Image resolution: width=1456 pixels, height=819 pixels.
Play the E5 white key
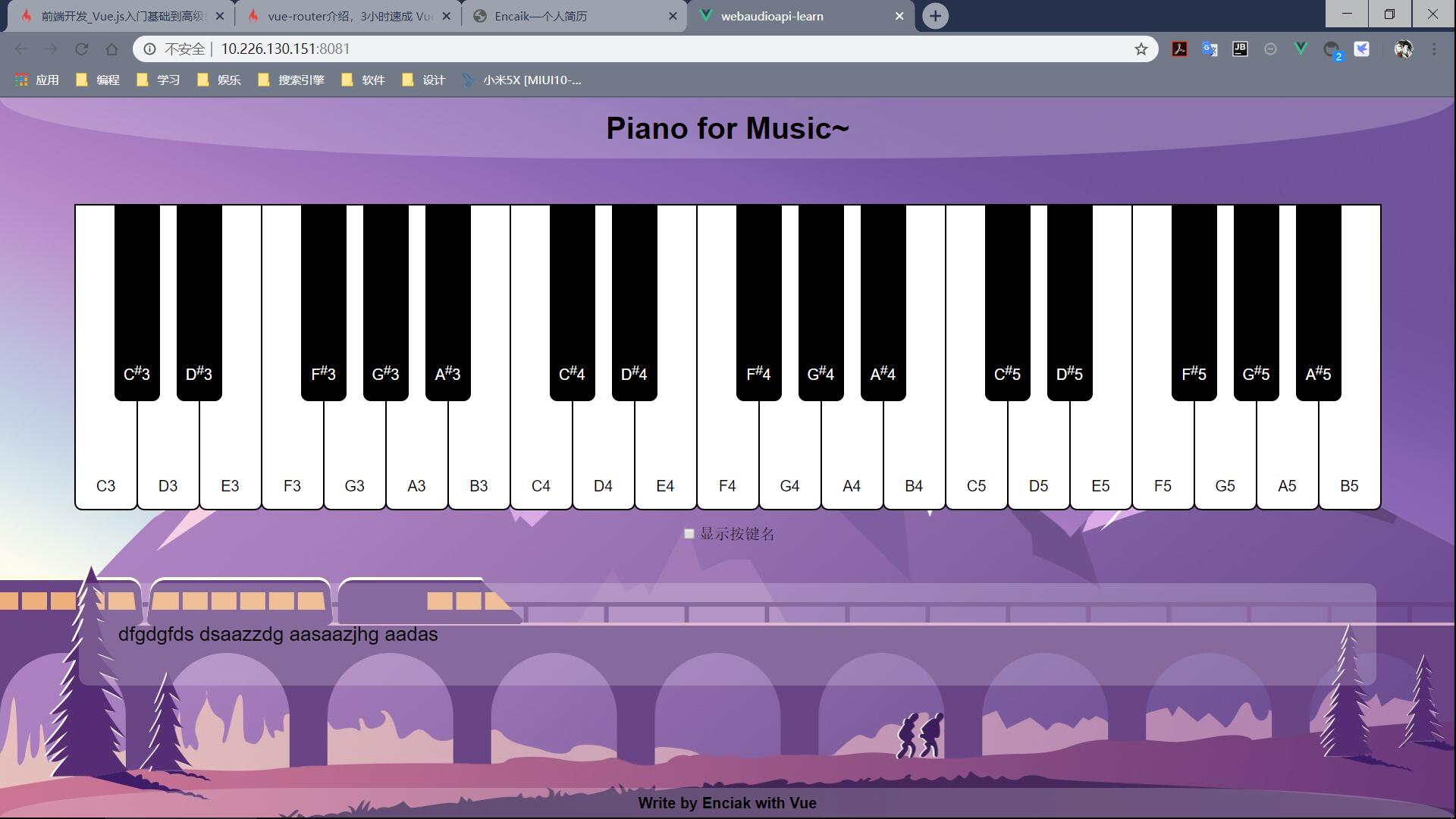click(1100, 455)
